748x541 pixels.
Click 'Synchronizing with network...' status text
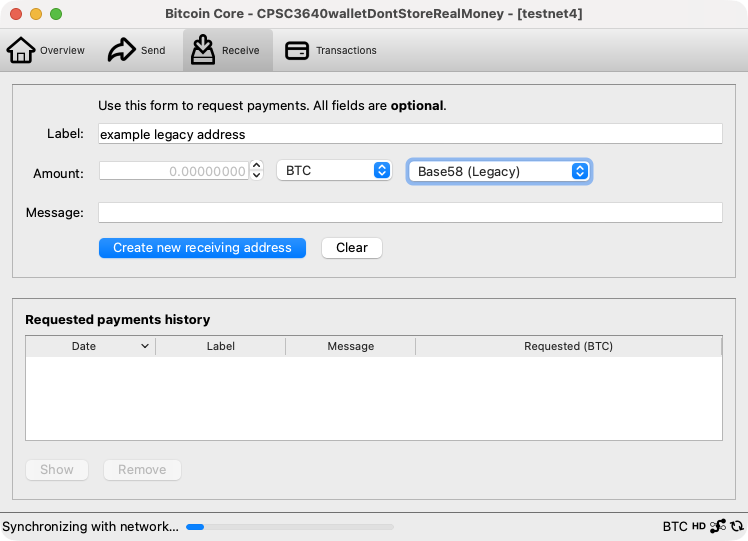click(x=91, y=527)
